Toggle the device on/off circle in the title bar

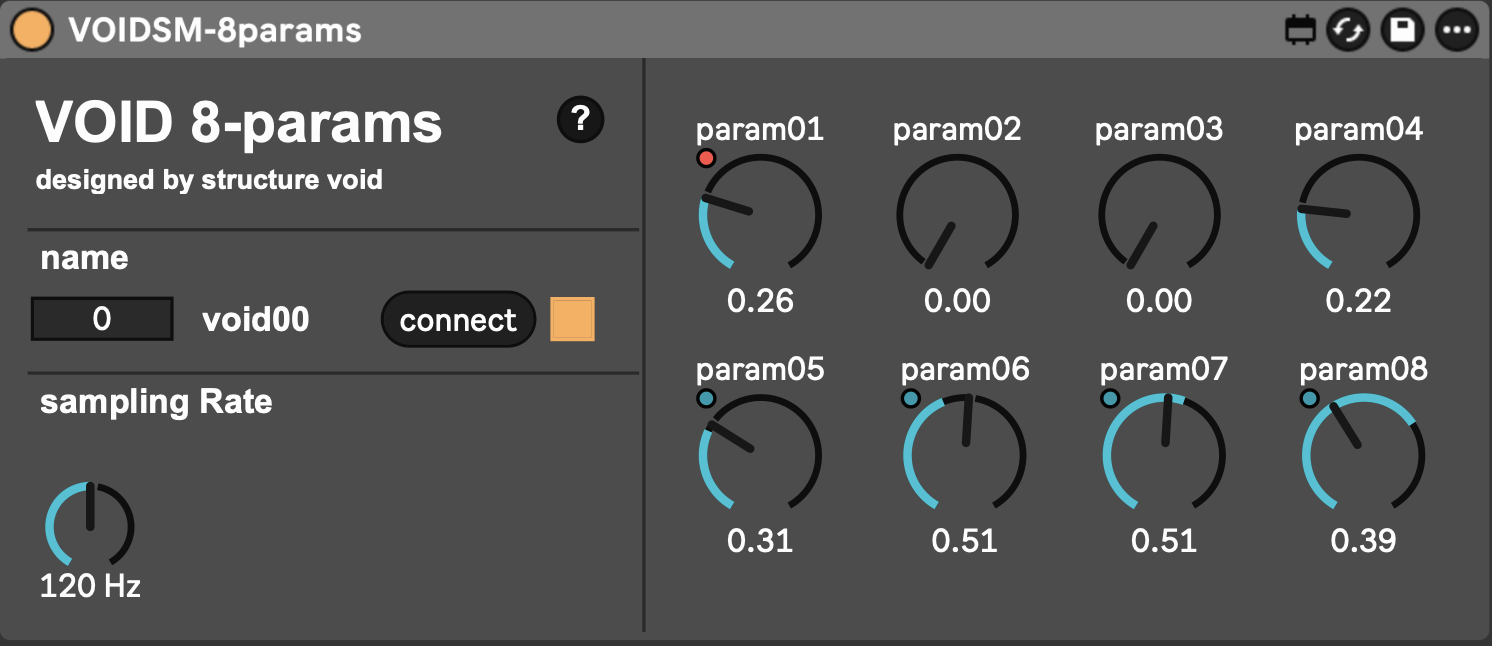(32, 30)
